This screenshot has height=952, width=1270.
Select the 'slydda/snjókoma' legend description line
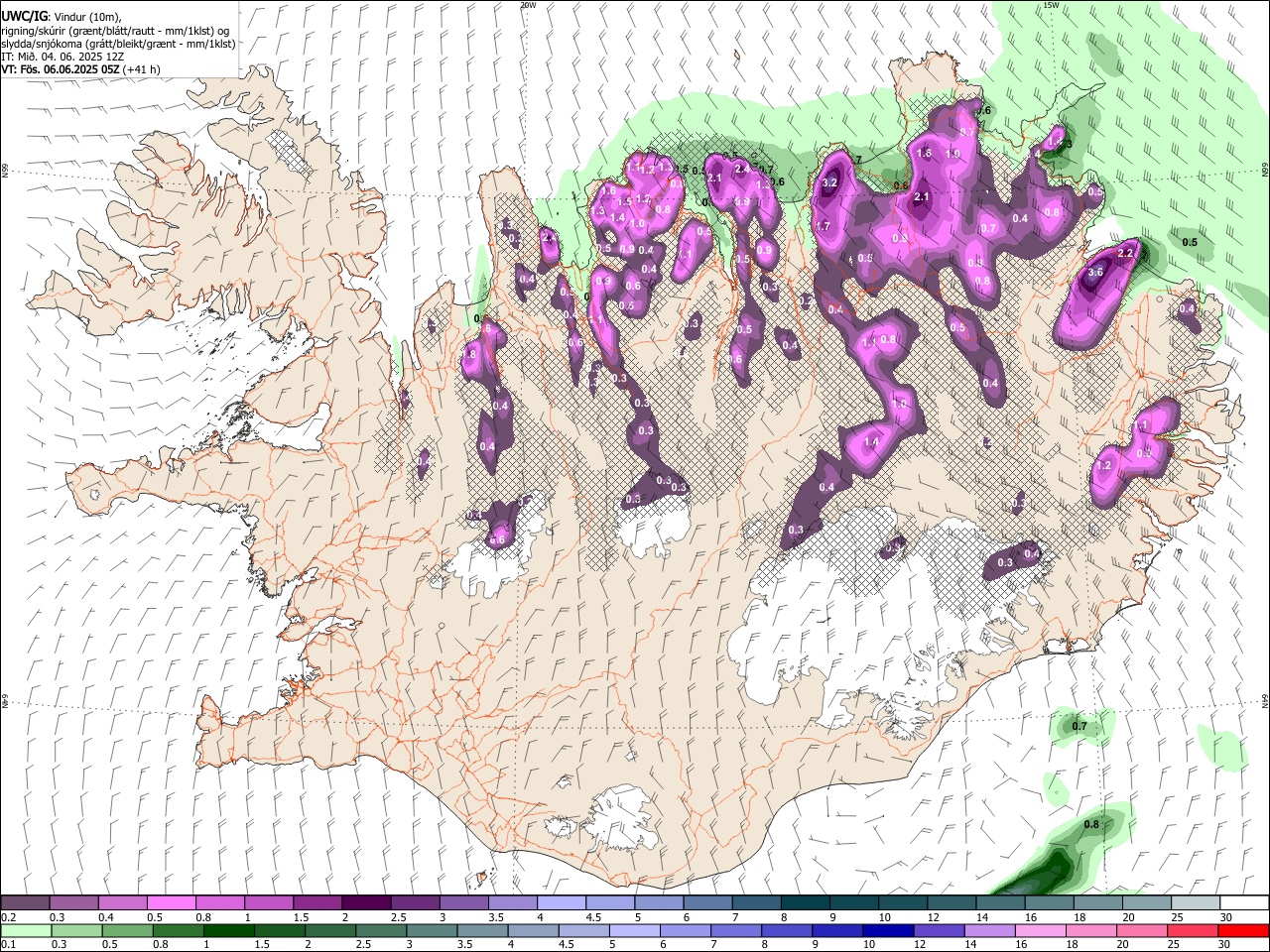118,44
